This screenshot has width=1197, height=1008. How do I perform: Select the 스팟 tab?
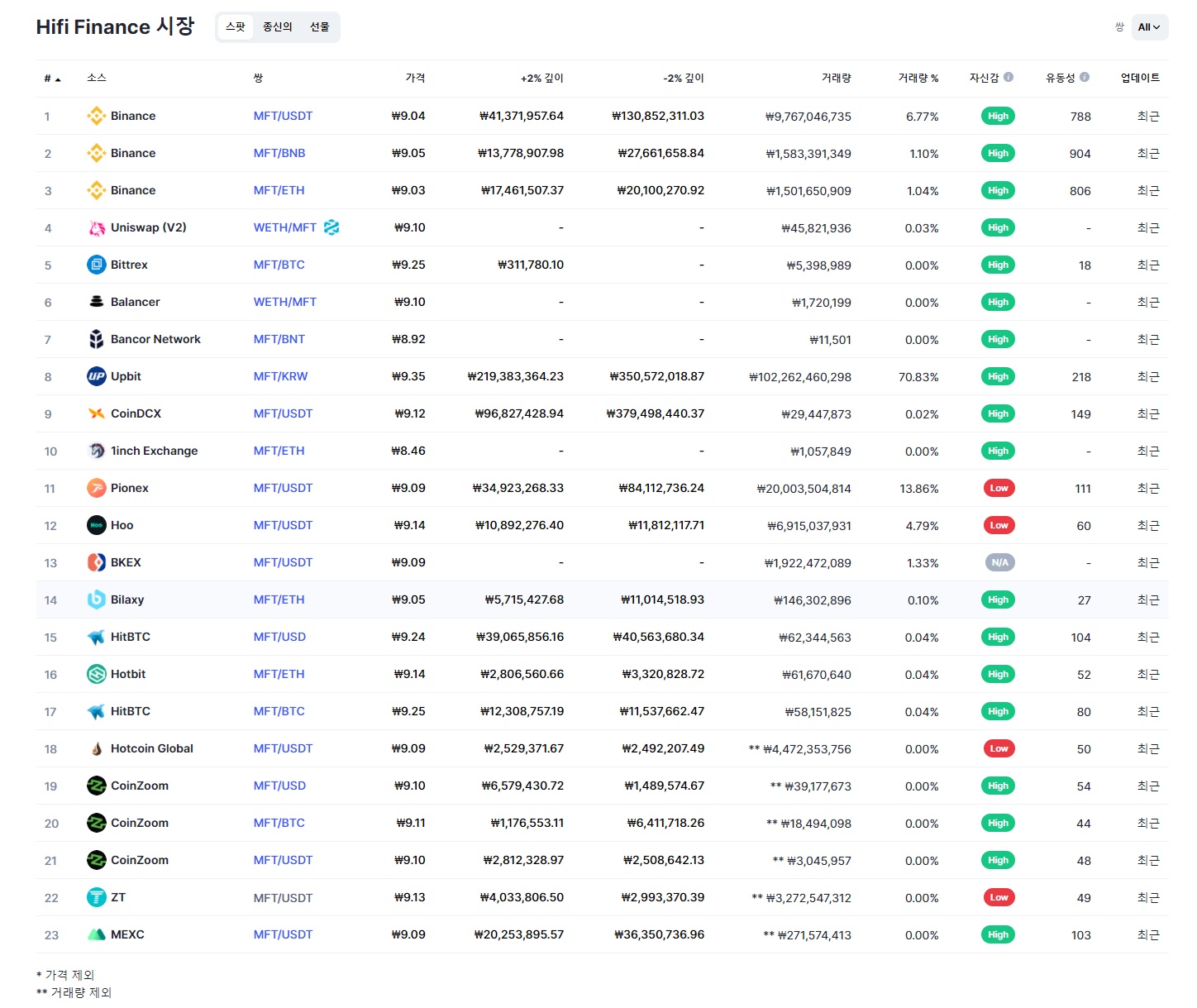(x=236, y=27)
